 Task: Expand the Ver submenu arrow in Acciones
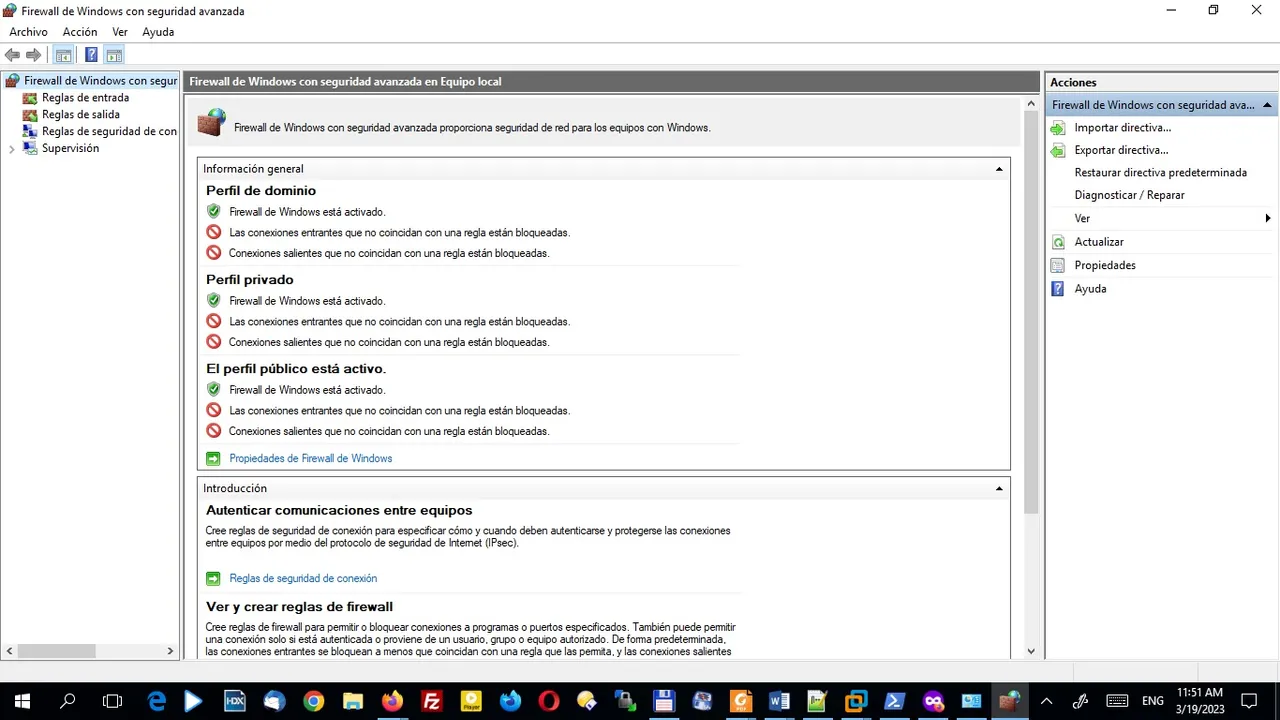coord(1267,218)
